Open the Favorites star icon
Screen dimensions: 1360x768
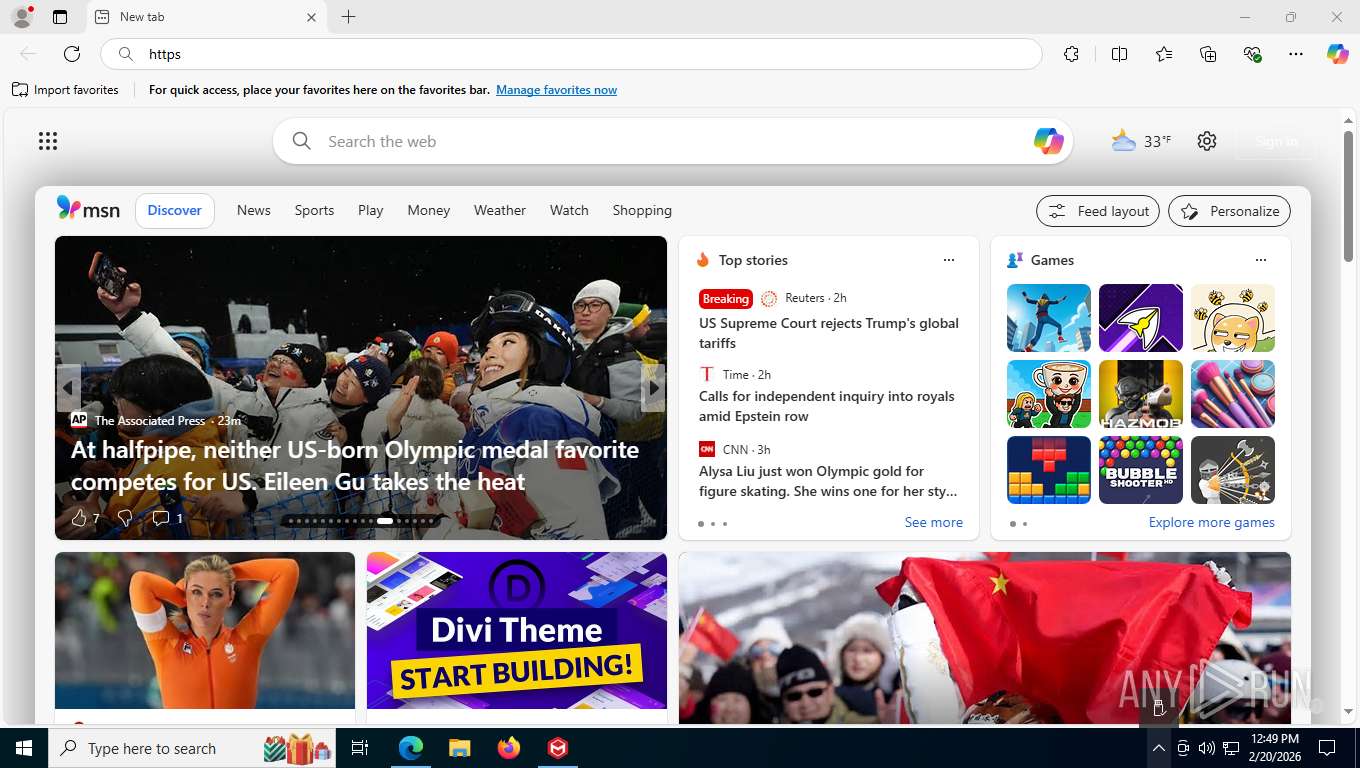pyautogui.click(x=1164, y=54)
